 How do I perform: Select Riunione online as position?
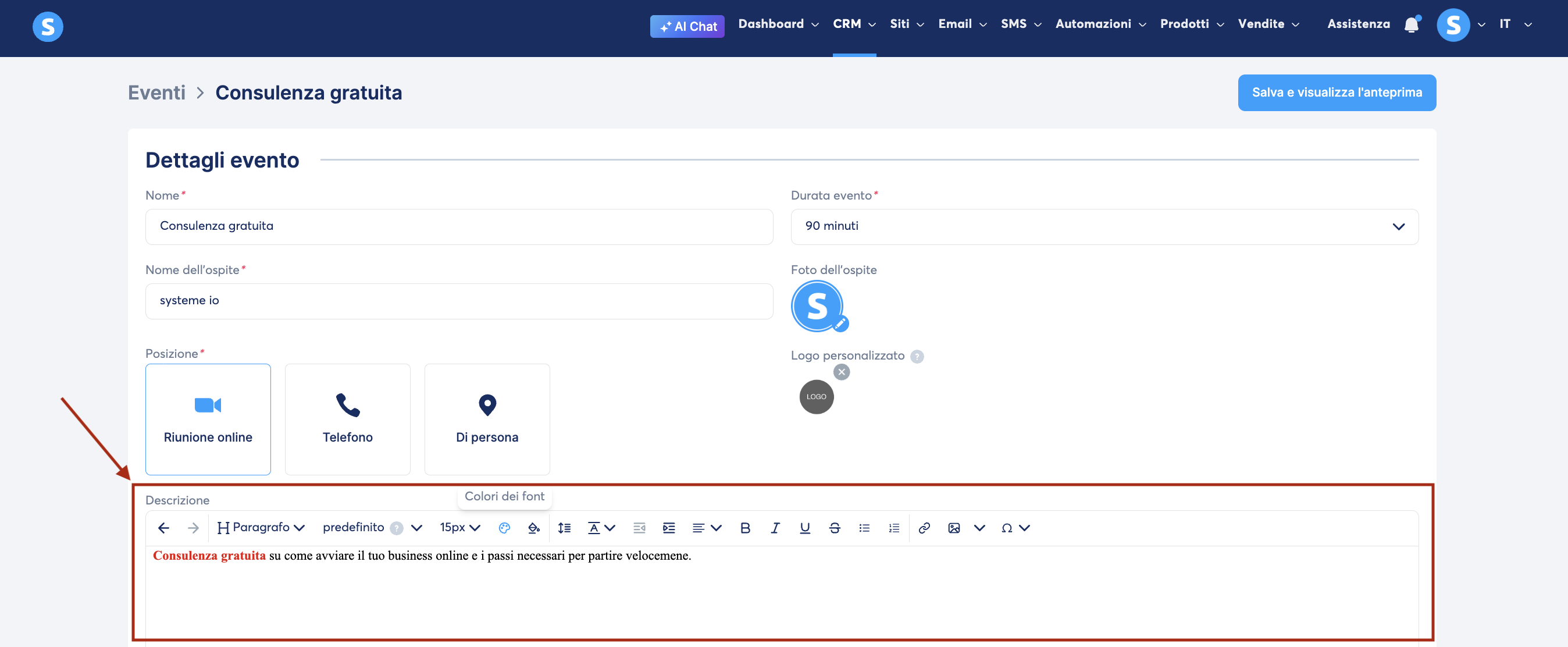208,420
